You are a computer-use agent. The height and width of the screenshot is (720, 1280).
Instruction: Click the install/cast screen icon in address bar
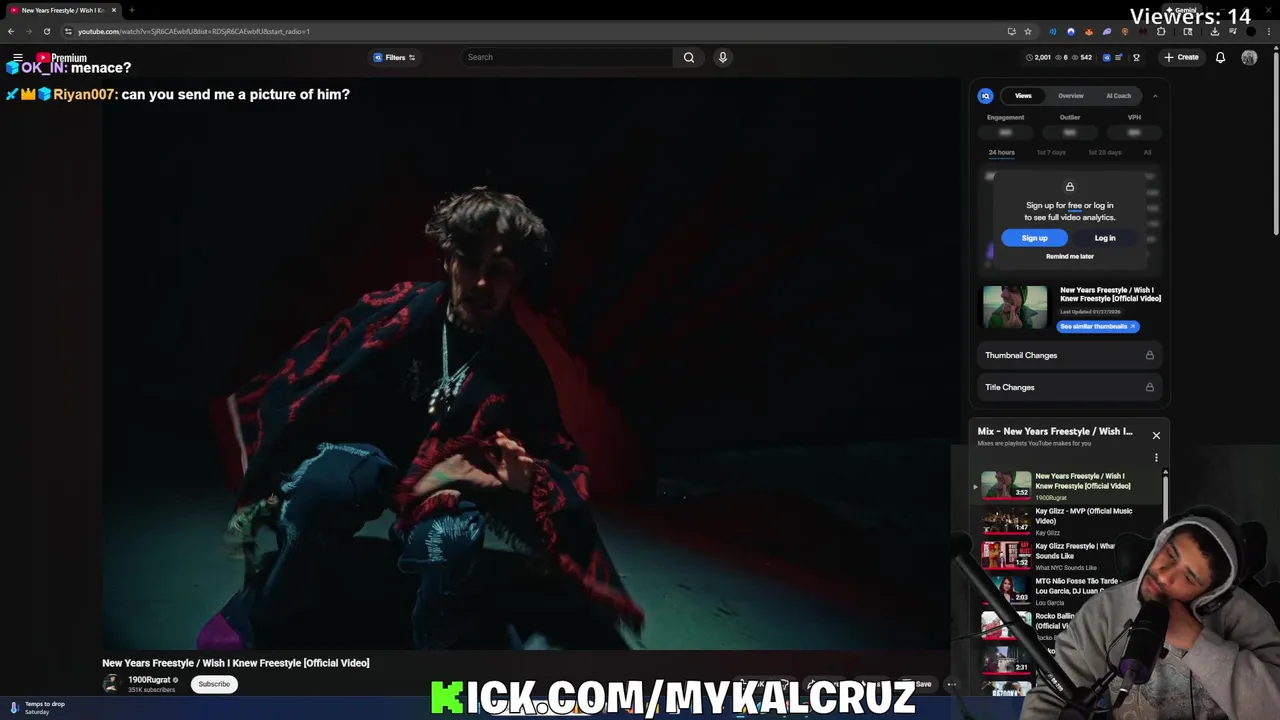[x=1011, y=31]
